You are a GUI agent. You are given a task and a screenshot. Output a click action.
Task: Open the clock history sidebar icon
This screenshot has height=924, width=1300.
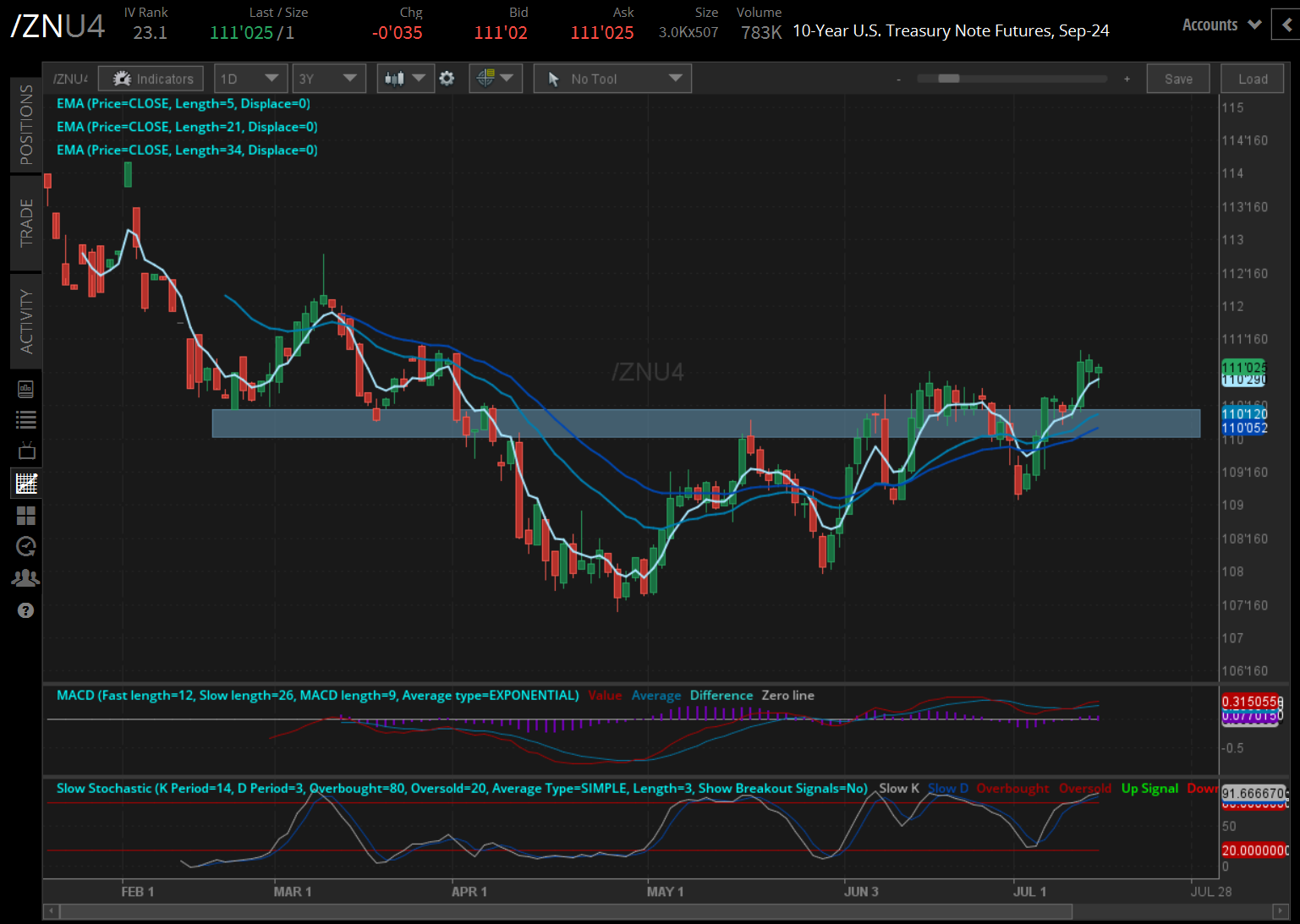tap(26, 547)
